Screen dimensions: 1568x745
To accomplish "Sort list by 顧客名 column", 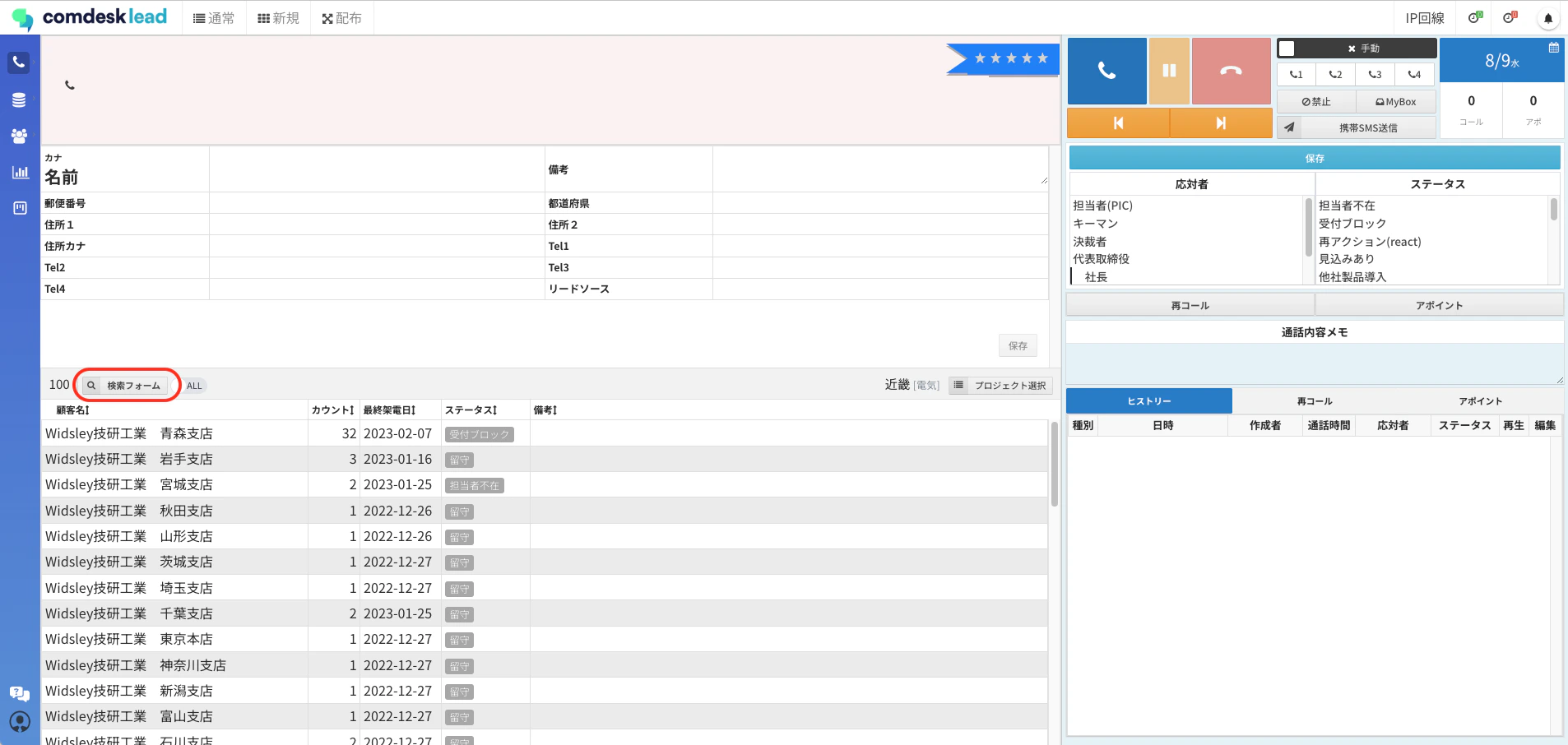I will 73,410.
